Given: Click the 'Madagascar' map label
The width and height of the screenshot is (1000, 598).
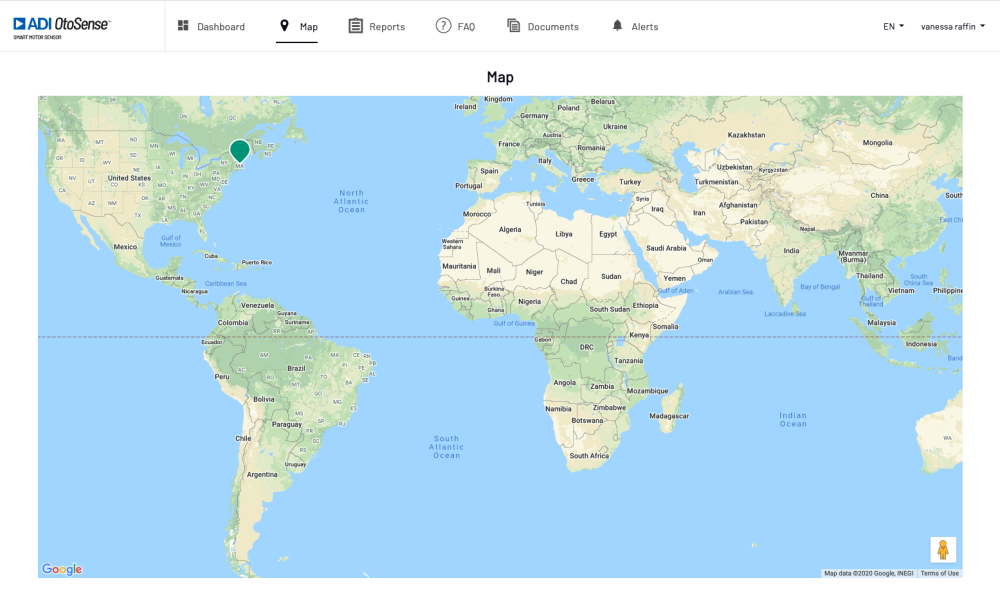Looking at the screenshot, I should coord(669,416).
